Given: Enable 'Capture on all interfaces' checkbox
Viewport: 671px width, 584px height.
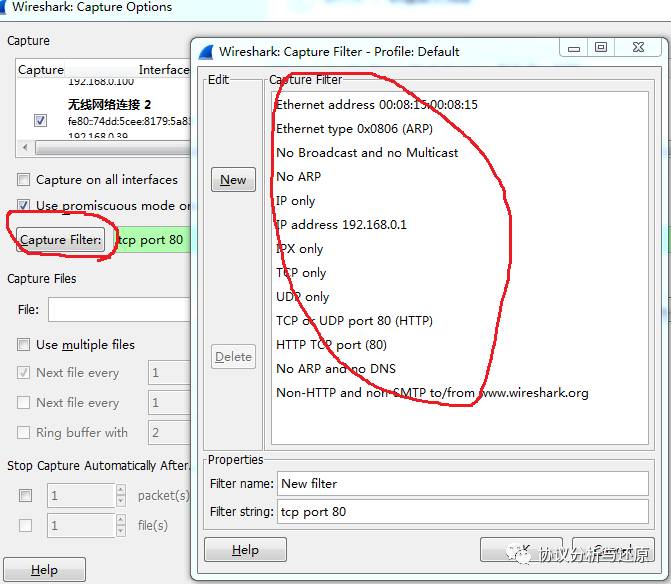Looking at the screenshot, I should click(x=24, y=179).
